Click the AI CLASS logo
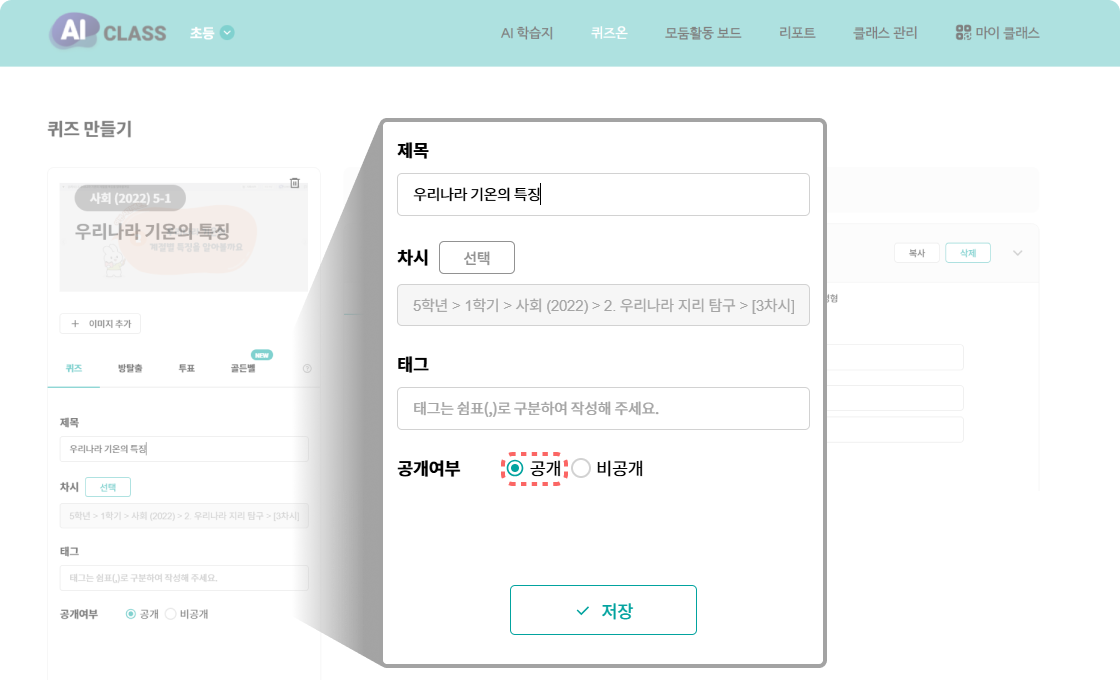 click(107, 32)
